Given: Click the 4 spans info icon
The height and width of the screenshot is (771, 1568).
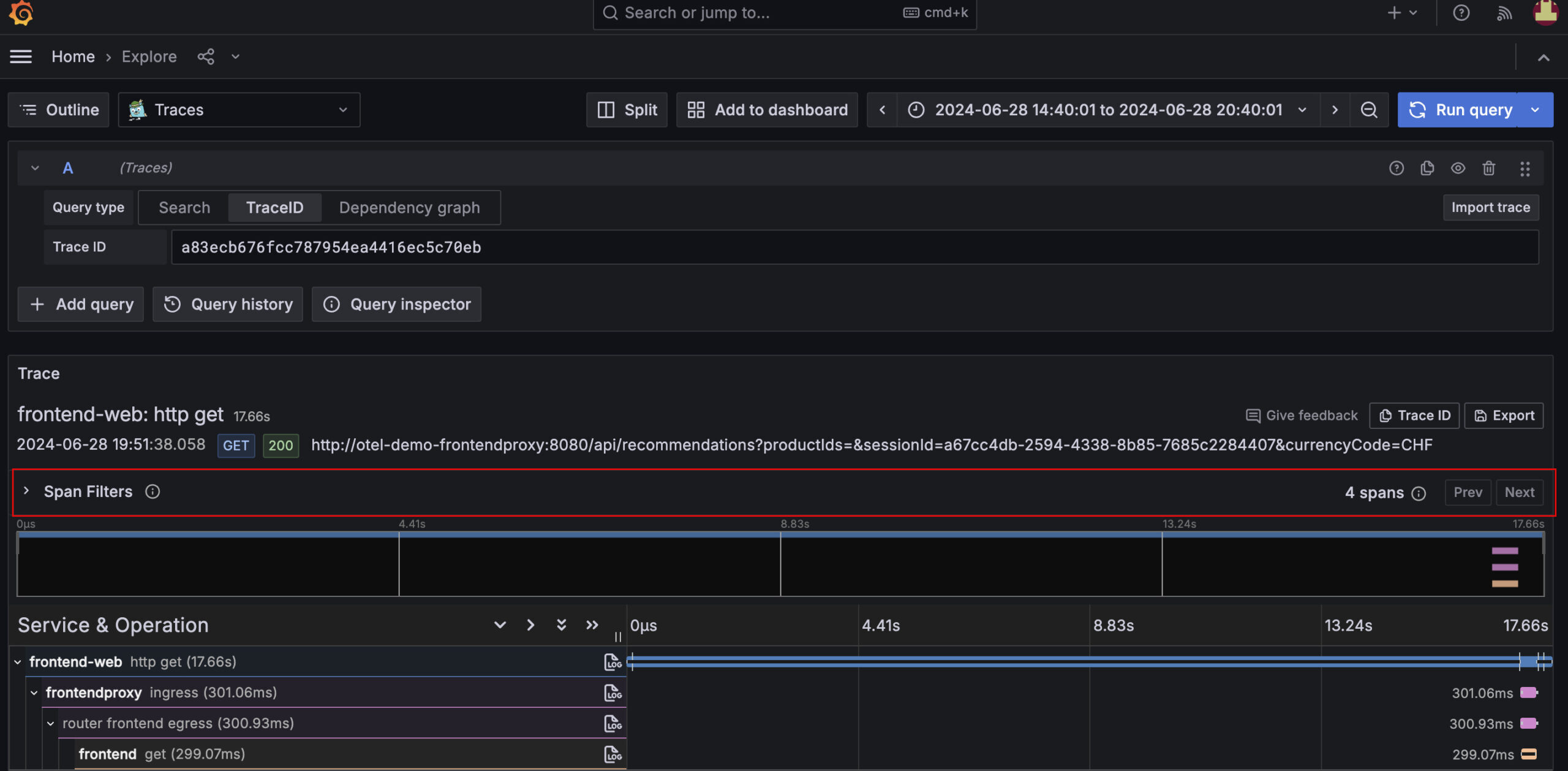Looking at the screenshot, I should tap(1419, 493).
